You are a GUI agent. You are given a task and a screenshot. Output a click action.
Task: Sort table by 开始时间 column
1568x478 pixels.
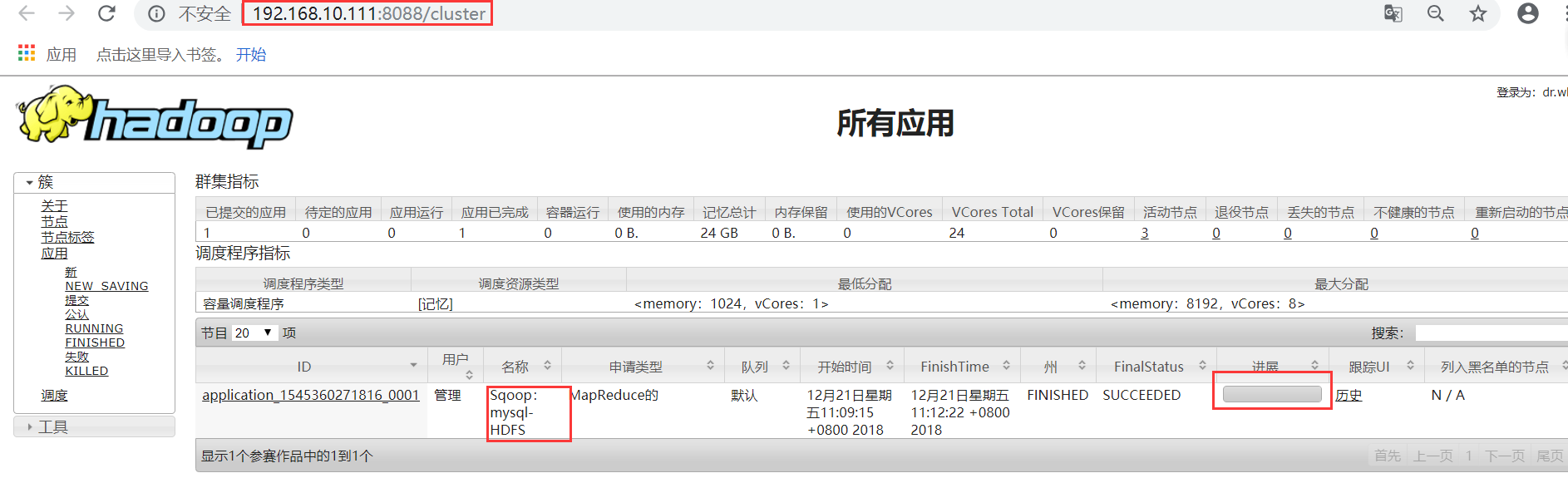click(x=851, y=367)
